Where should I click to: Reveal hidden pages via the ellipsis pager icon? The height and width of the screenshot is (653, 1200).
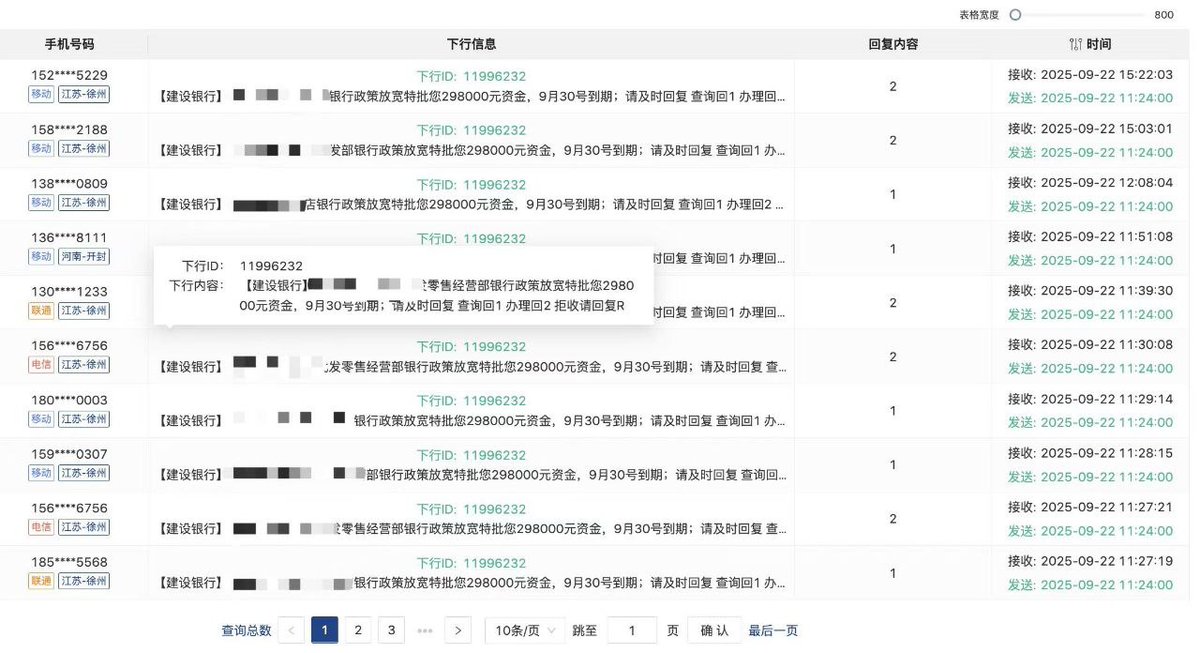(x=424, y=630)
